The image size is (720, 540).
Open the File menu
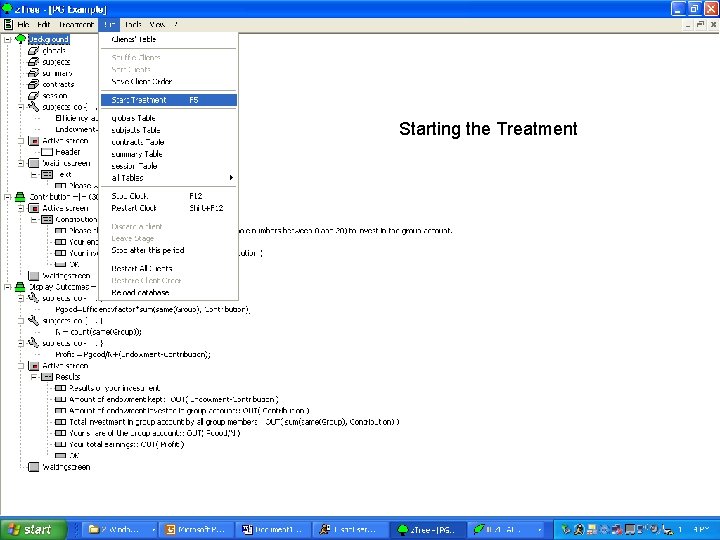pos(23,24)
